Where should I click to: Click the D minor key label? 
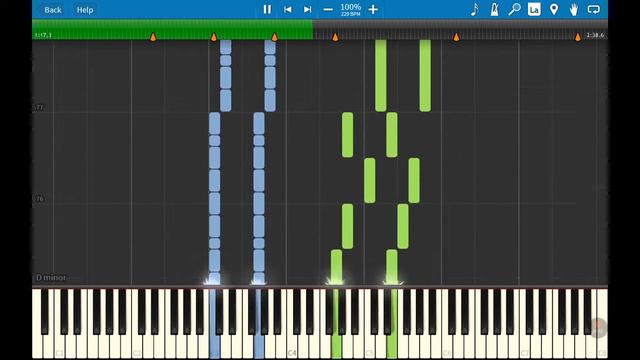[51, 278]
